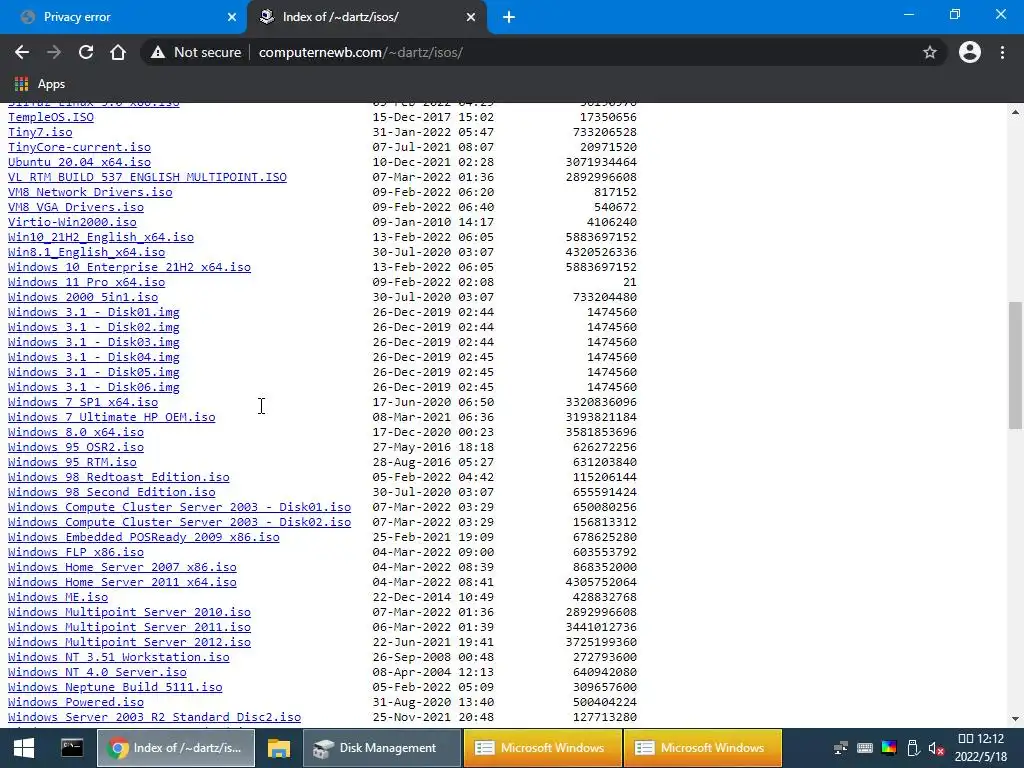Click the Windows_8.0_x64.iso link
Viewport: 1024px width, 768px height.
[x=76, y=432]
